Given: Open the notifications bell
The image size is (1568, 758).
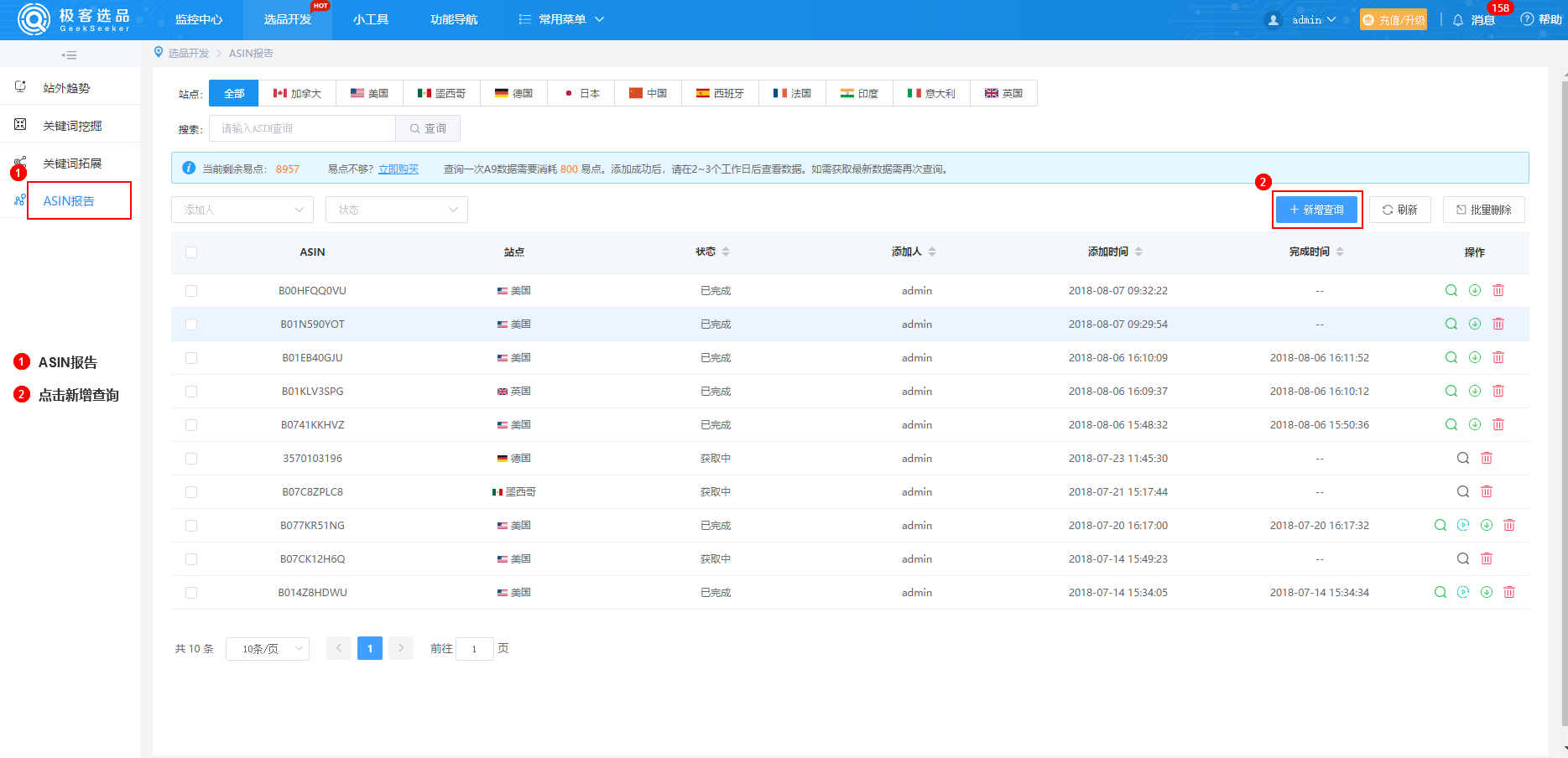Looking at the screenshot, I should tap(1458, 20).
